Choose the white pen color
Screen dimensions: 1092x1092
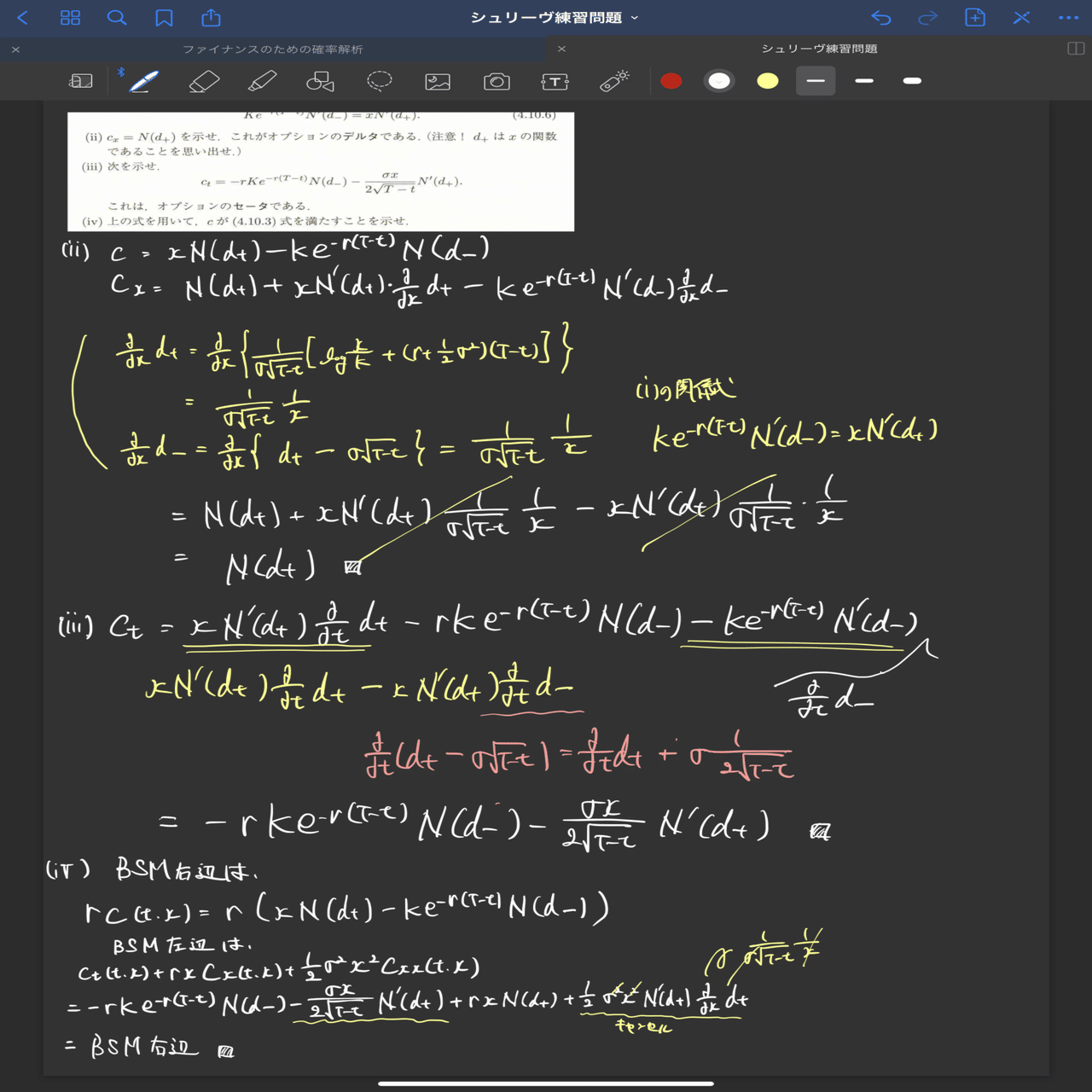pos(719,81)
